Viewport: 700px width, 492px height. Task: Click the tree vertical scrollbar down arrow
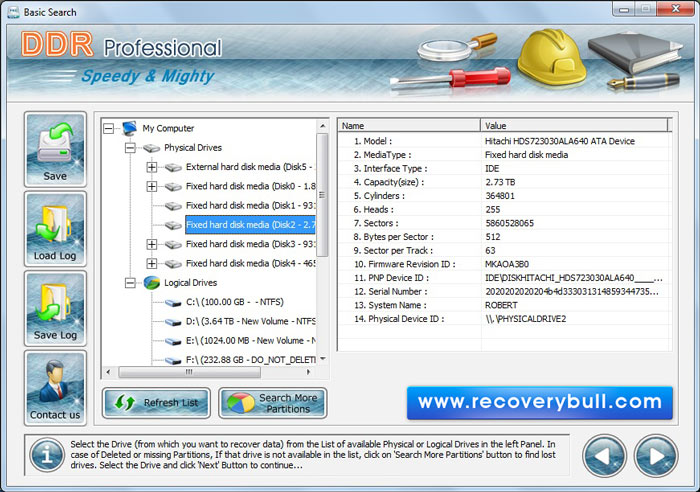click(x=323, y=359)
